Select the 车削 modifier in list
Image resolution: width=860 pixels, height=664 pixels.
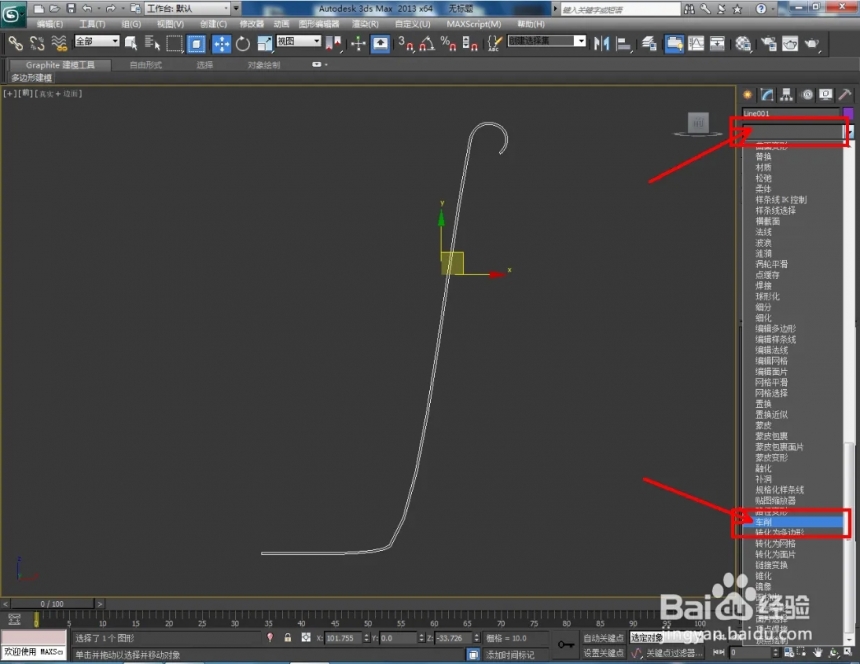coord(793,522)
